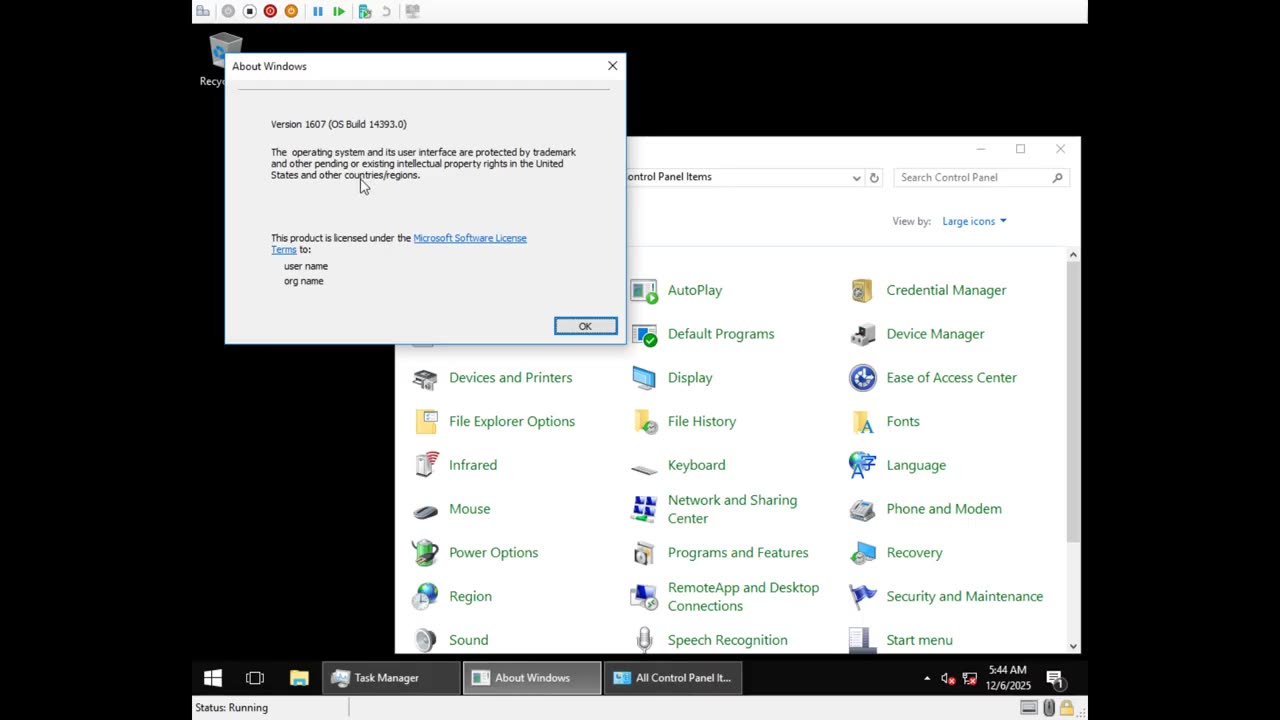The width and height of the screenshot is (1280, 720).
Task: Switch to the About Windows taskbar button
Action: (532, 678)
